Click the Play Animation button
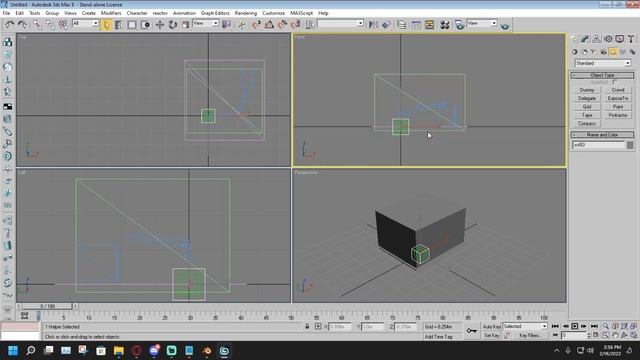 (x=574, y=326)
